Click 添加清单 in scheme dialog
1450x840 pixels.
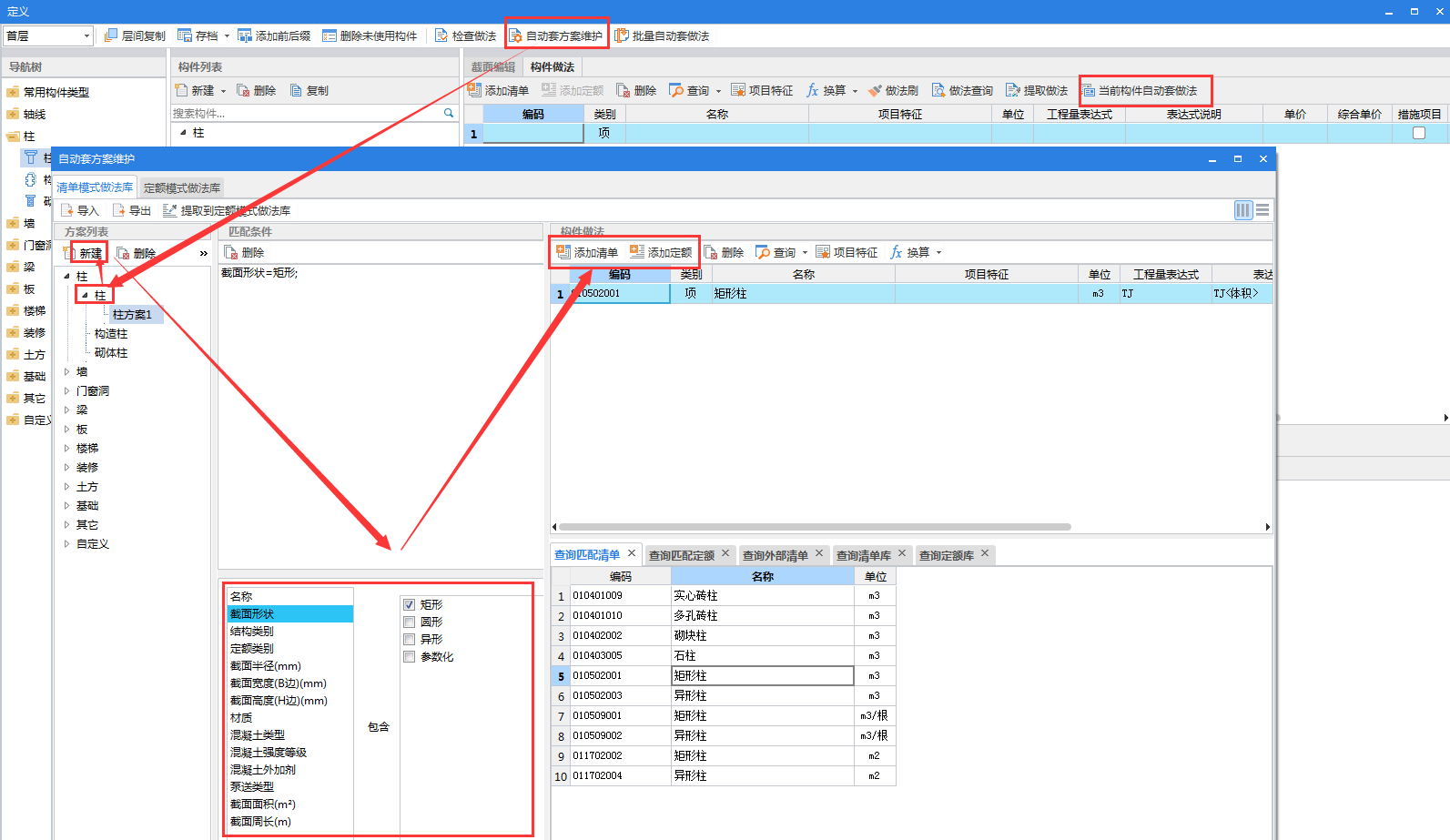pos(587,252)
